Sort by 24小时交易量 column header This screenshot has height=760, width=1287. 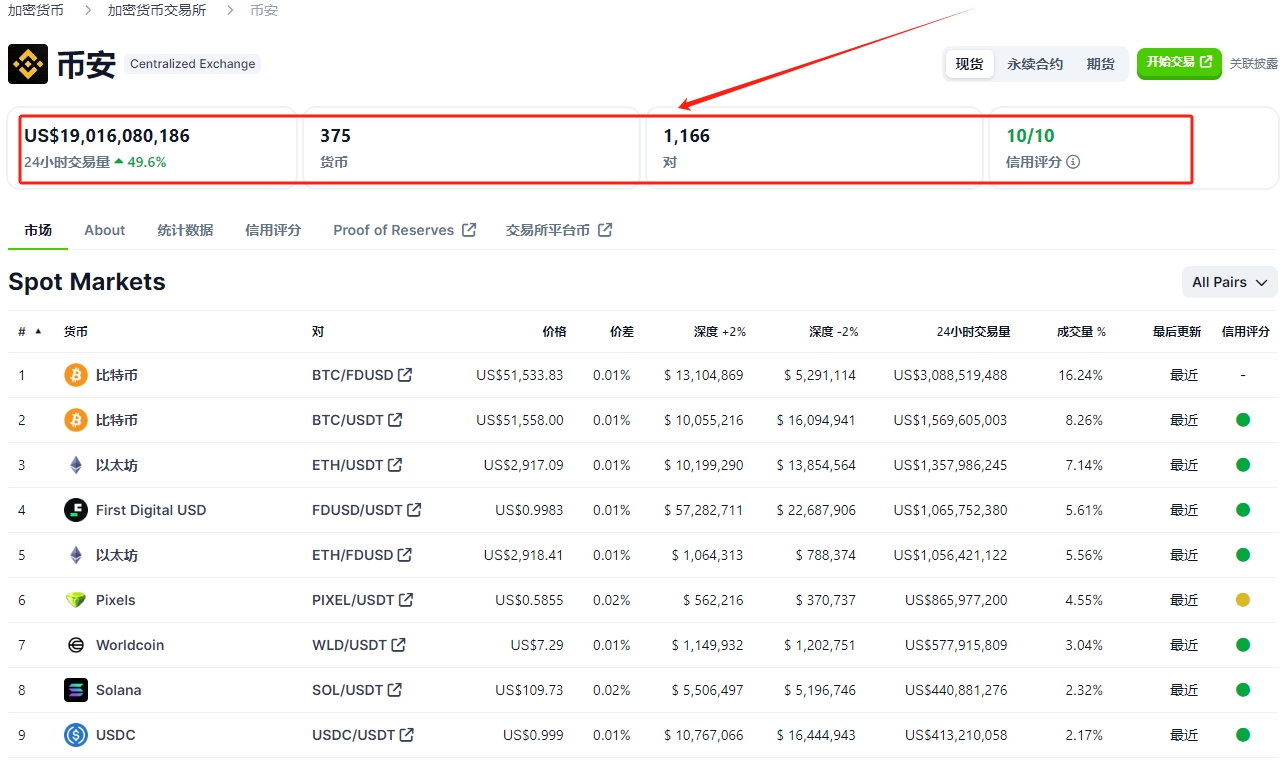pos(973,332)
